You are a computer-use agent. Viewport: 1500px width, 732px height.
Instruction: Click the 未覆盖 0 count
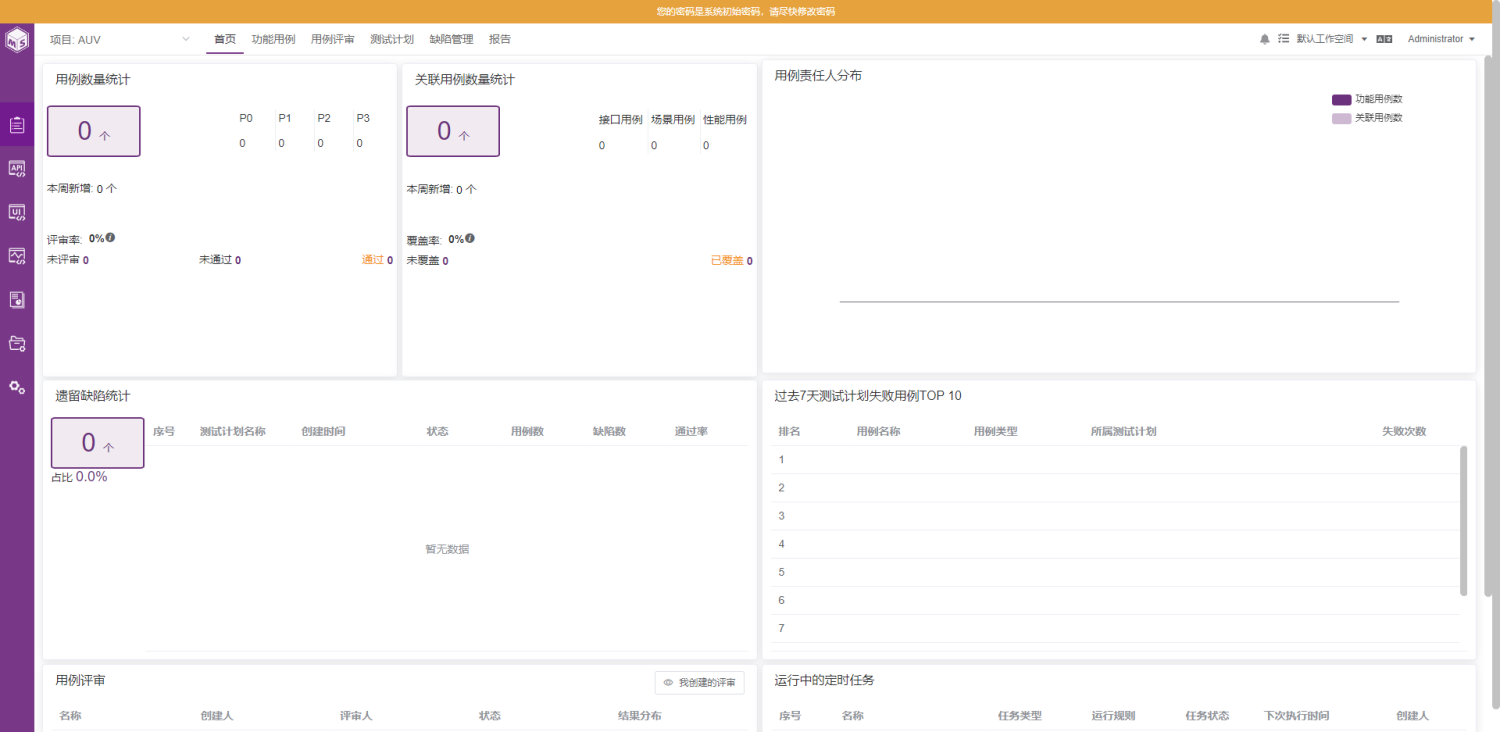tap(427, 260)
